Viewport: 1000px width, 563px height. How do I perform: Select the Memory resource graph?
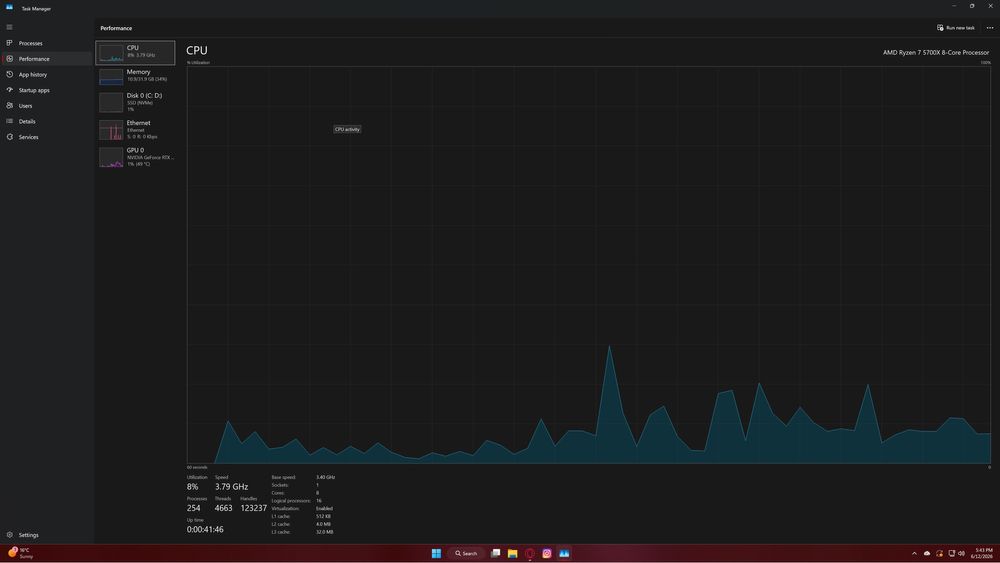135,77
